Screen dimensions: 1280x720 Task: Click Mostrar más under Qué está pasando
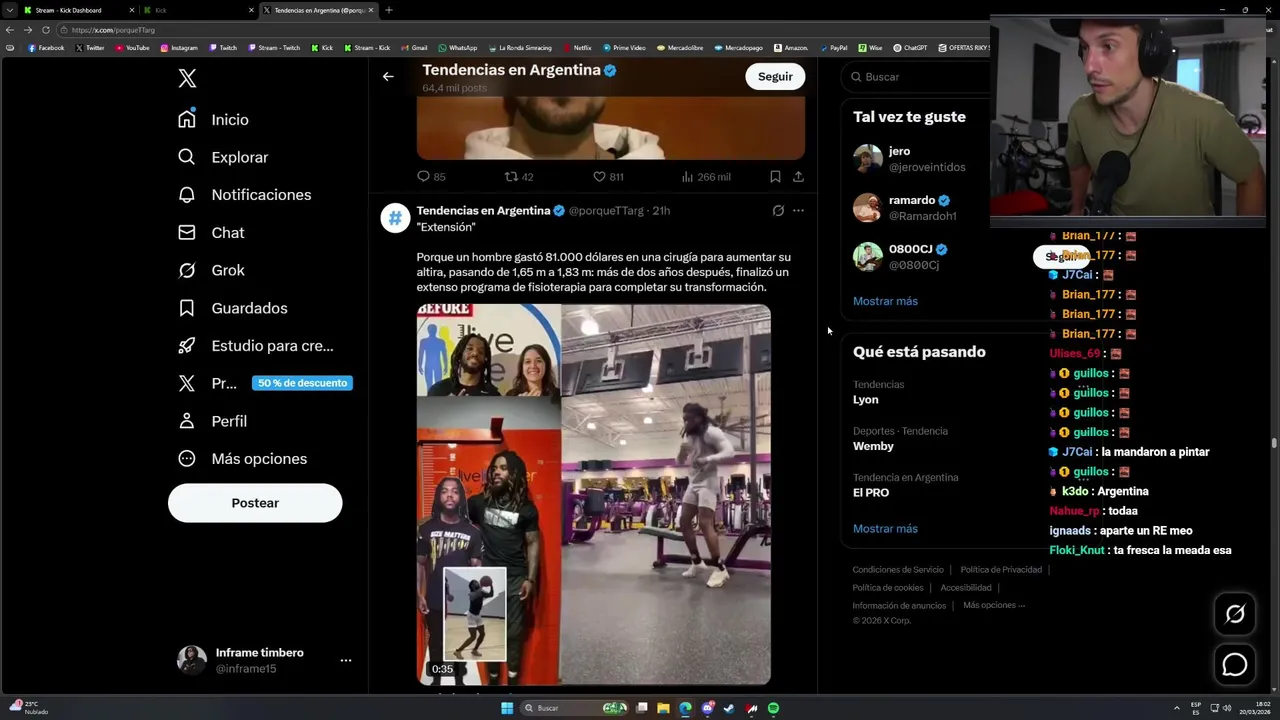pos(885,529)
